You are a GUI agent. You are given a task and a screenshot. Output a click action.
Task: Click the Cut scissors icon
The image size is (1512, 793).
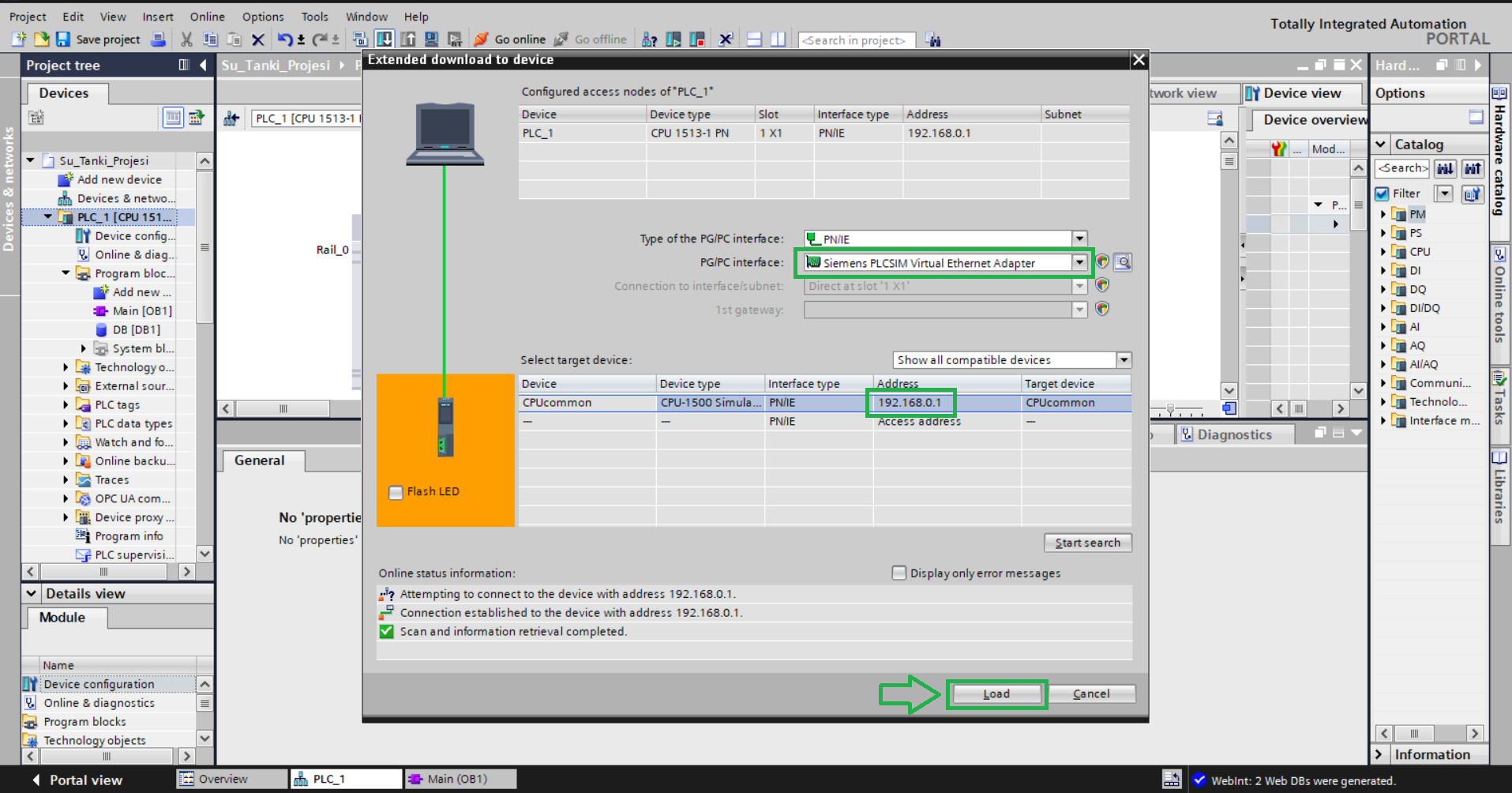pyautogui.click(x=186, y=39)
